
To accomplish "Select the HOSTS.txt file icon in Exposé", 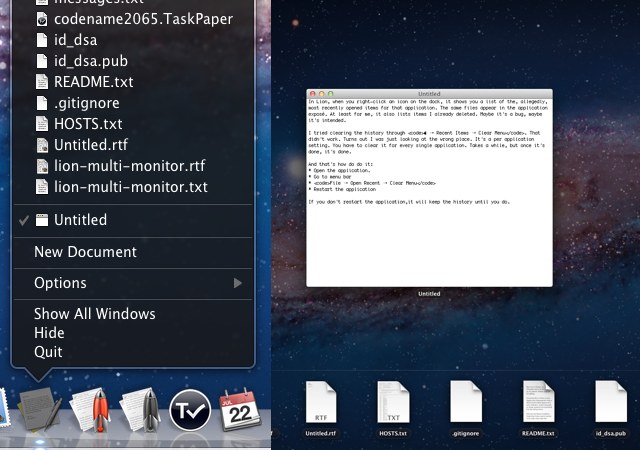I will [395, 403].
